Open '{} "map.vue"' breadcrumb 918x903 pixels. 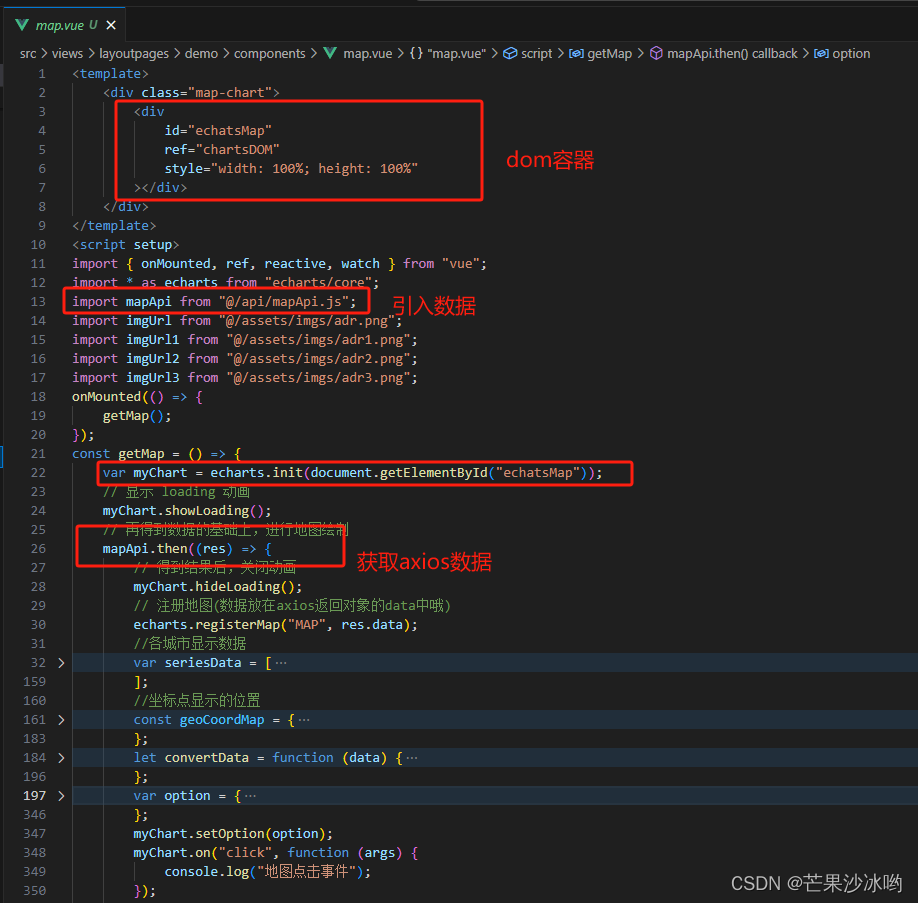pos(448,53)
